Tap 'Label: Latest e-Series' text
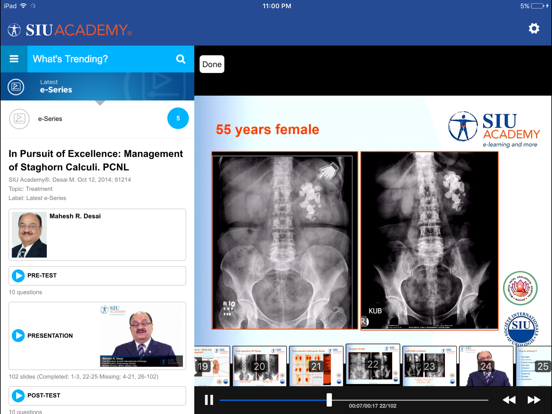 [37, 198]
